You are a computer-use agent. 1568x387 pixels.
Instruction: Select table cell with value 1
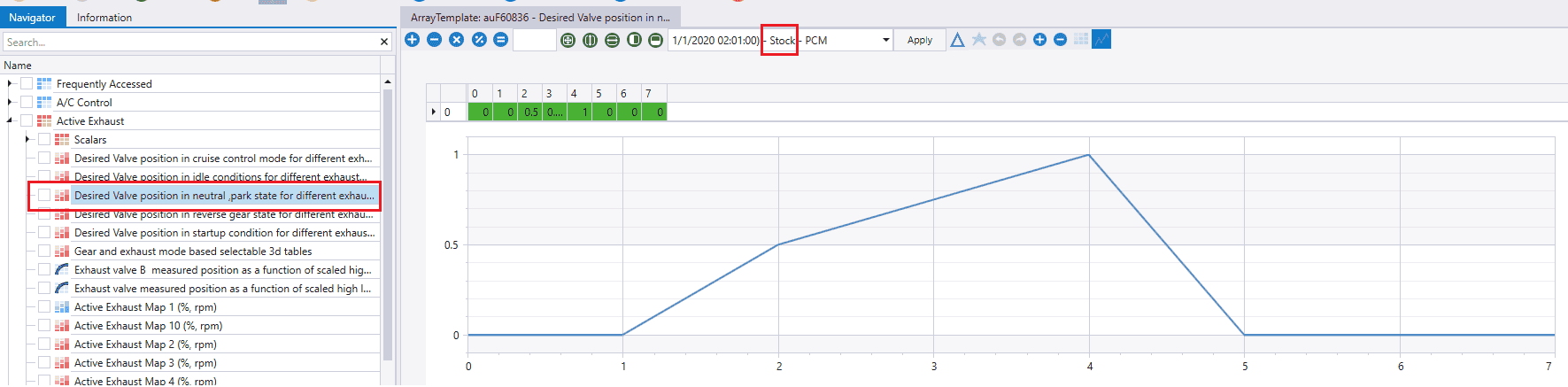click(579, 112)
